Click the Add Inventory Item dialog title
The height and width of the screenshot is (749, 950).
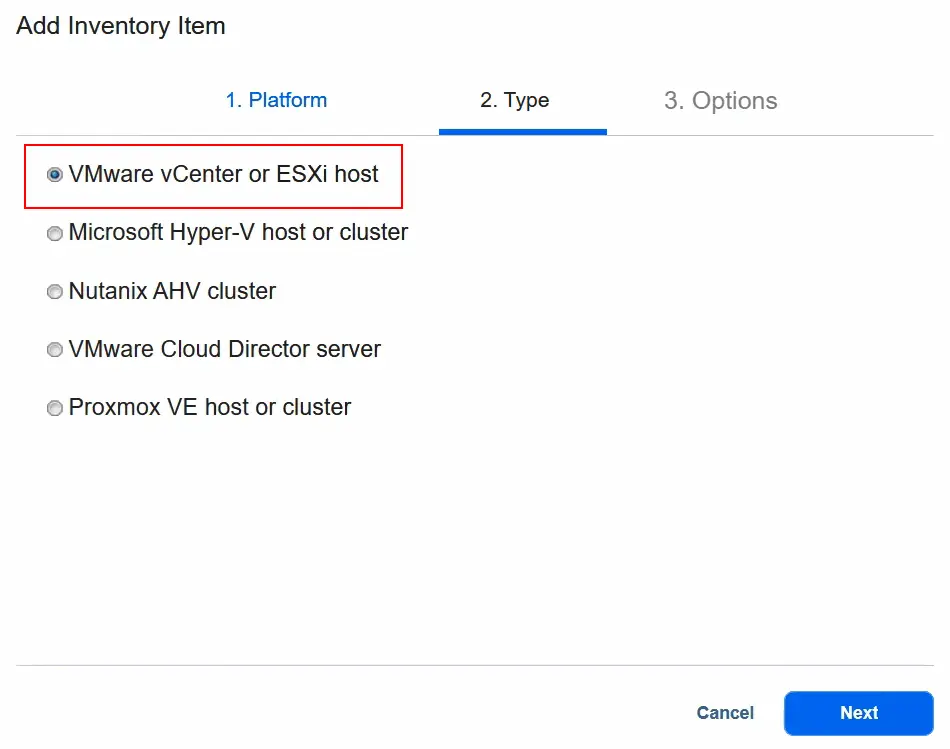pyautogui.click(x=120, y=26)
